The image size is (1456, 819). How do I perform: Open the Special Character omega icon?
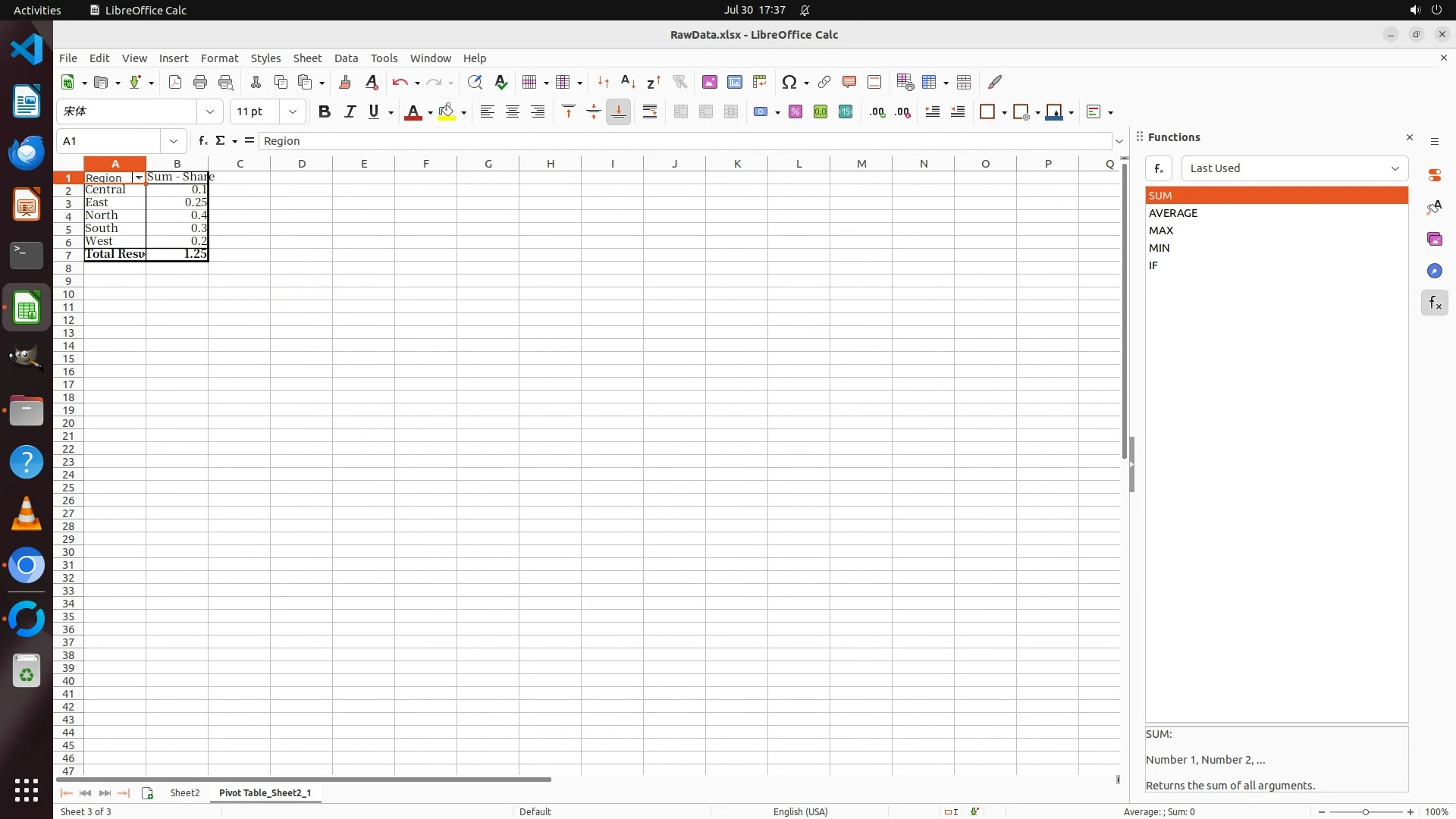789,82
